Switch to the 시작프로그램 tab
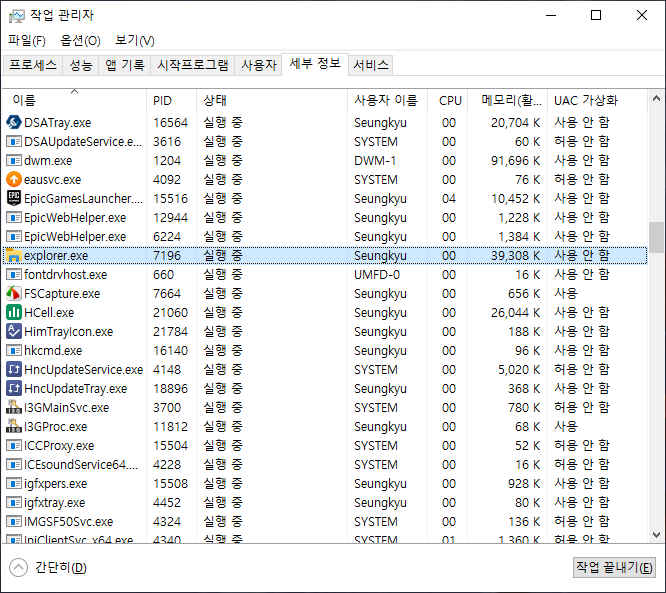The image size is (666, 593). (x=192, y=65)
